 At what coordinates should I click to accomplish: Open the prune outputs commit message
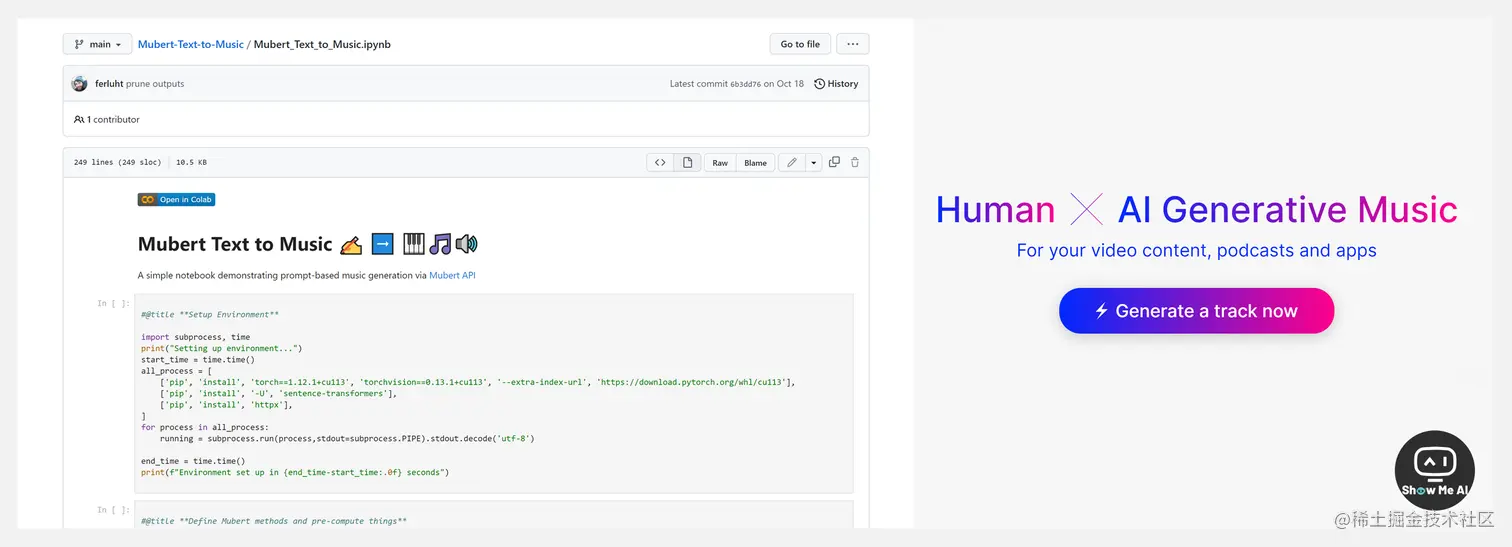coord(155,84)
